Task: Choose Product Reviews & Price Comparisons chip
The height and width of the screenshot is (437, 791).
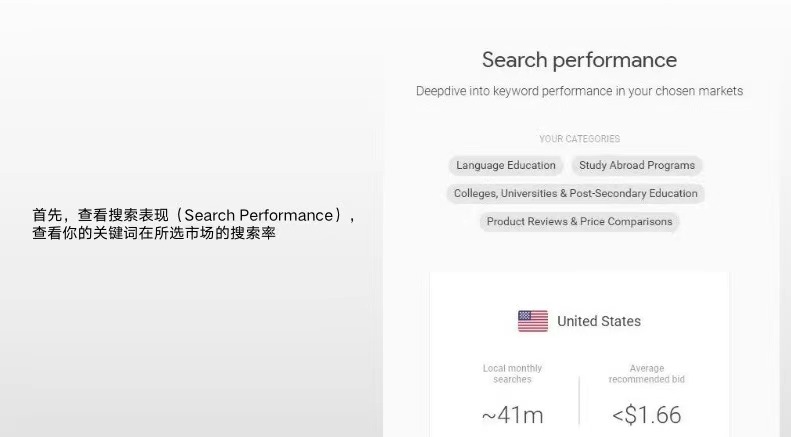Action: pos(579,221)
